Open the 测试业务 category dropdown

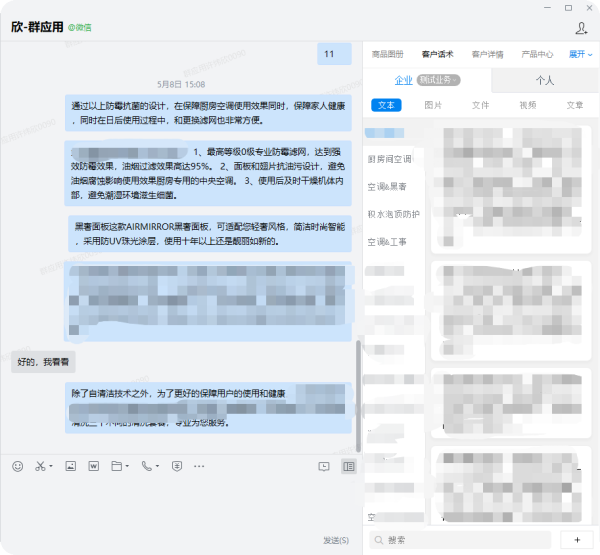(x=439, y=80)
